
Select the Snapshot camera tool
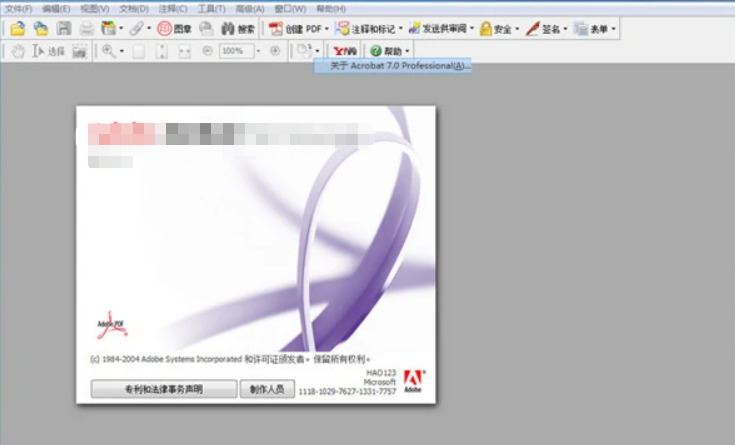(80, 51)
